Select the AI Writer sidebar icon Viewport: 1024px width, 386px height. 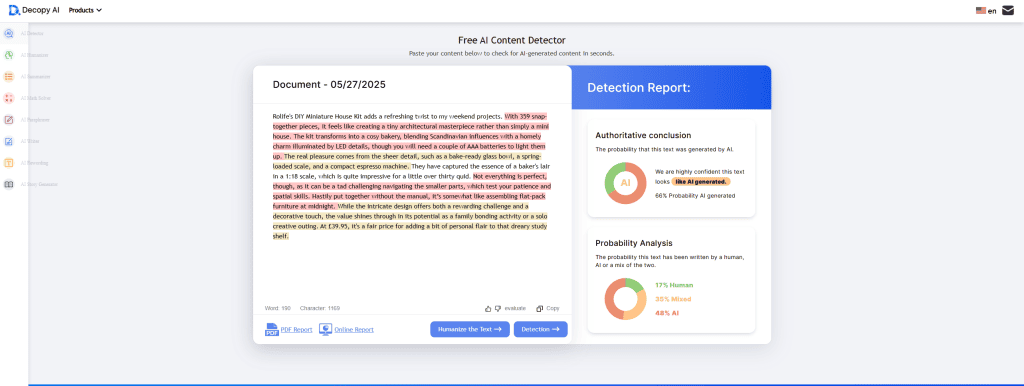click(9, 141)
